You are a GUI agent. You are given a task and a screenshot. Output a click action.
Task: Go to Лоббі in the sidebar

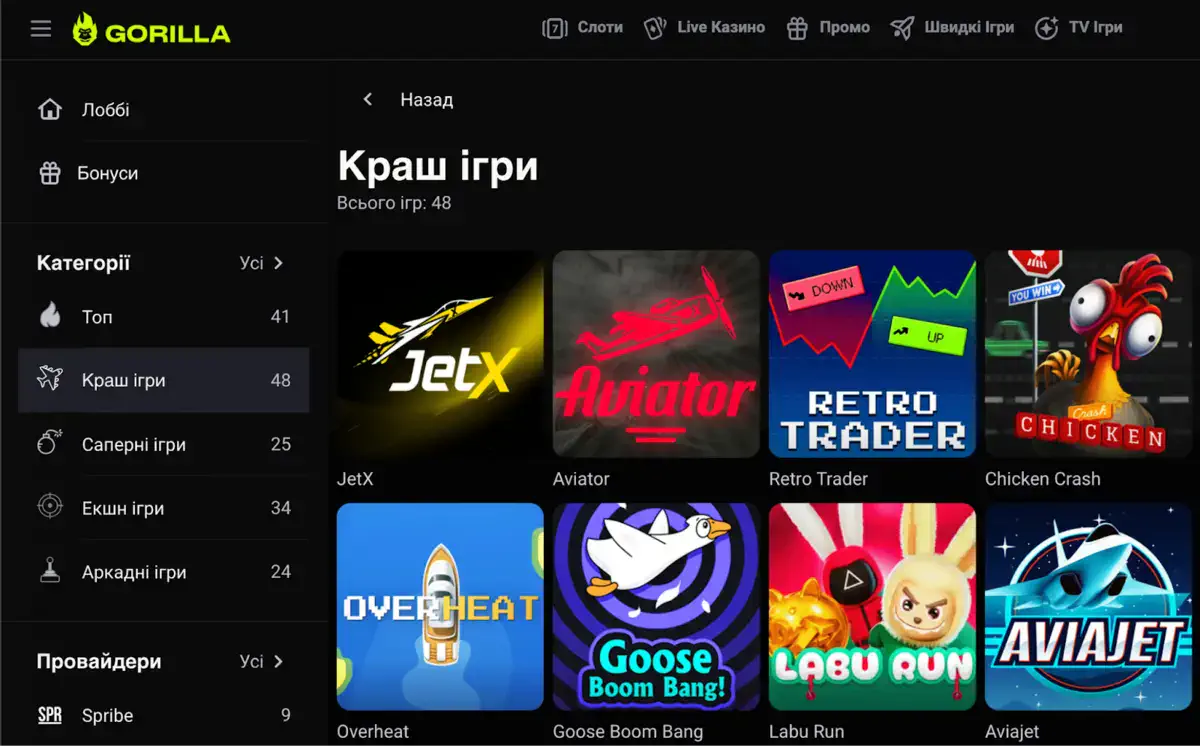coord(164,109)
